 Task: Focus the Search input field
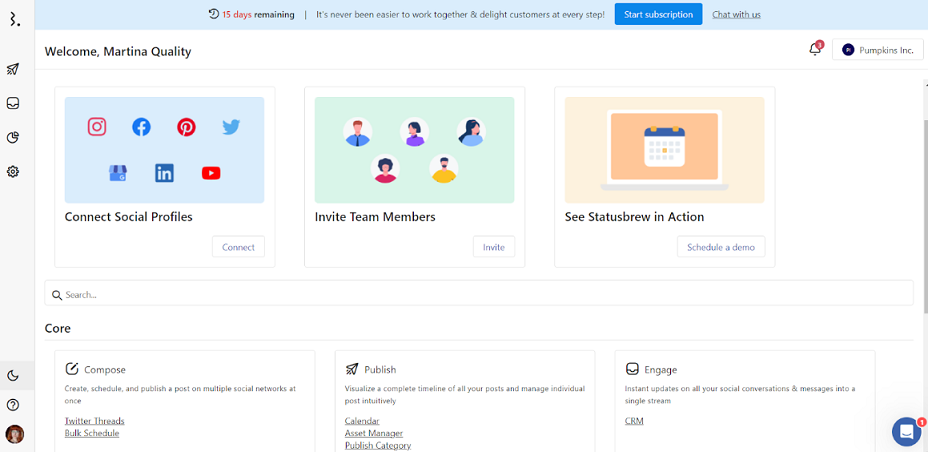[479, 293]
